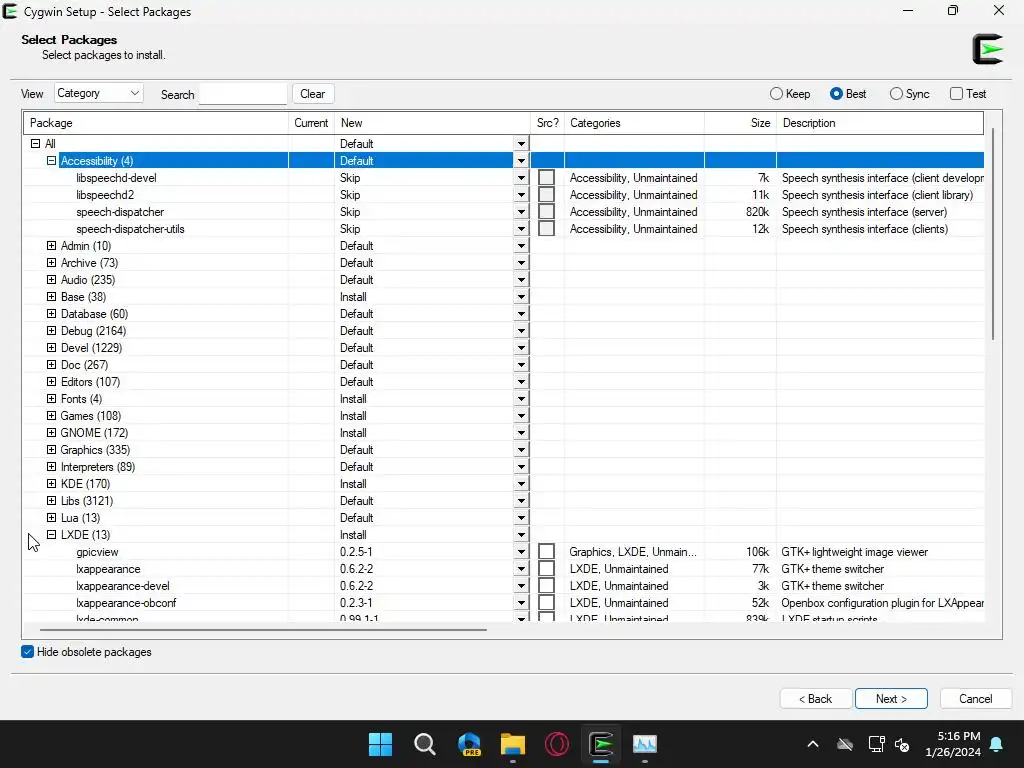Click Description column header
Image resolution: width=1024 pixels, height=768 pixels.
pyautogui.click(x=880, y=123)
